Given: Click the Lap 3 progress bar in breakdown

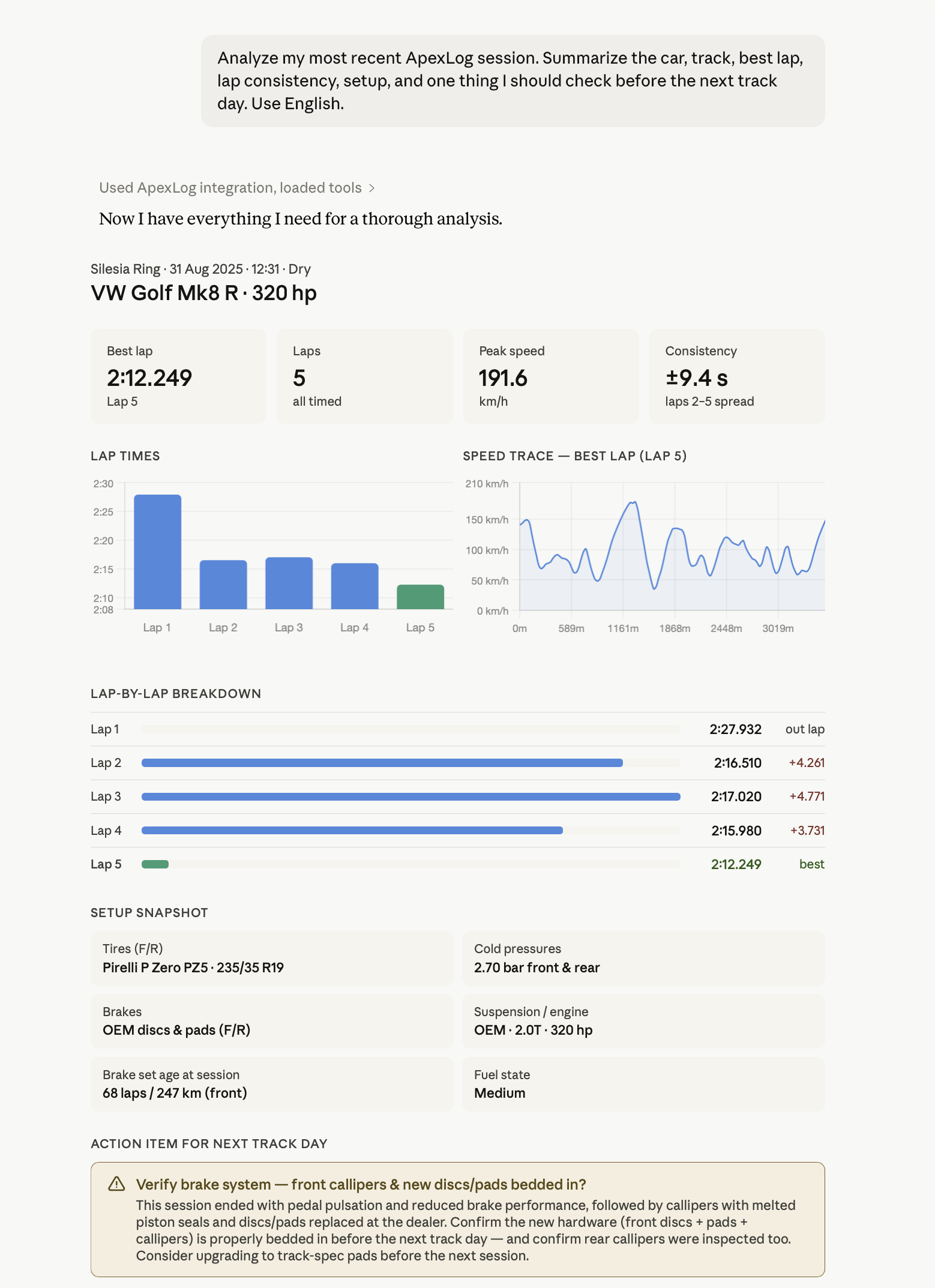Looking at the screenshot, I should coord(411,796).
